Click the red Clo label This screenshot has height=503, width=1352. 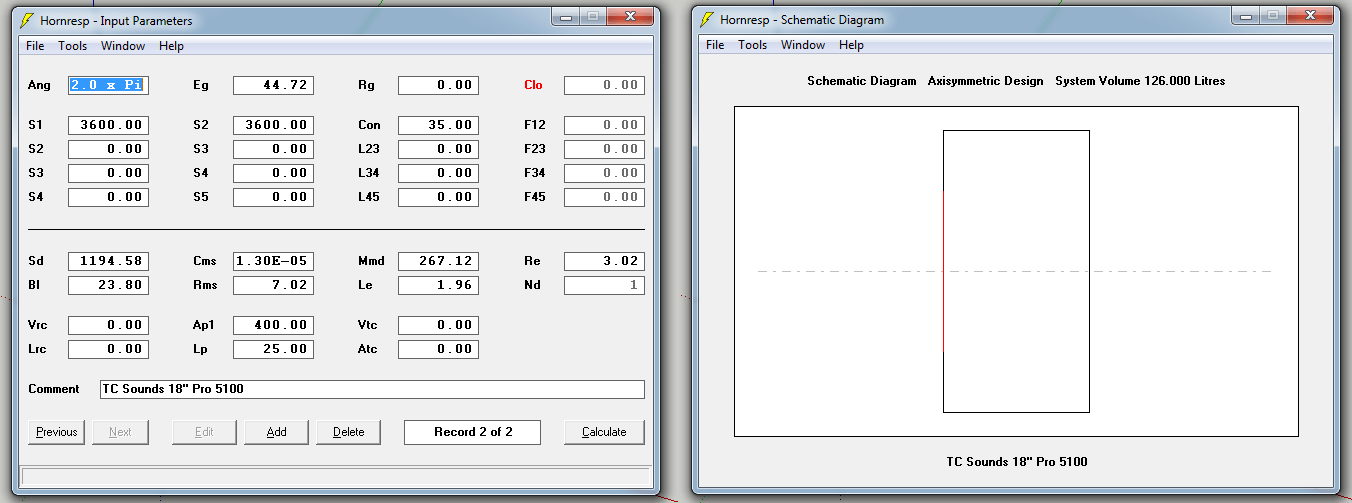tap(533, 85)
